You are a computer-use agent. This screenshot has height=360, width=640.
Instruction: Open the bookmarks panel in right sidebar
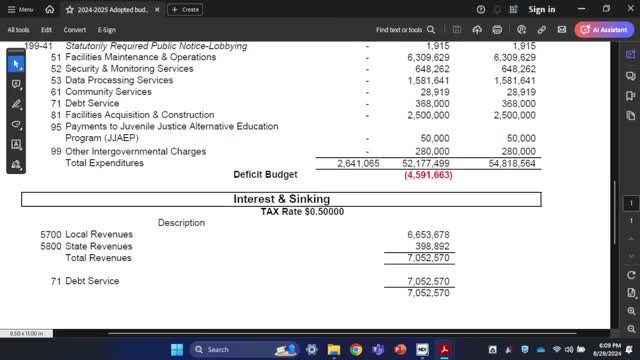click(631, 96)
